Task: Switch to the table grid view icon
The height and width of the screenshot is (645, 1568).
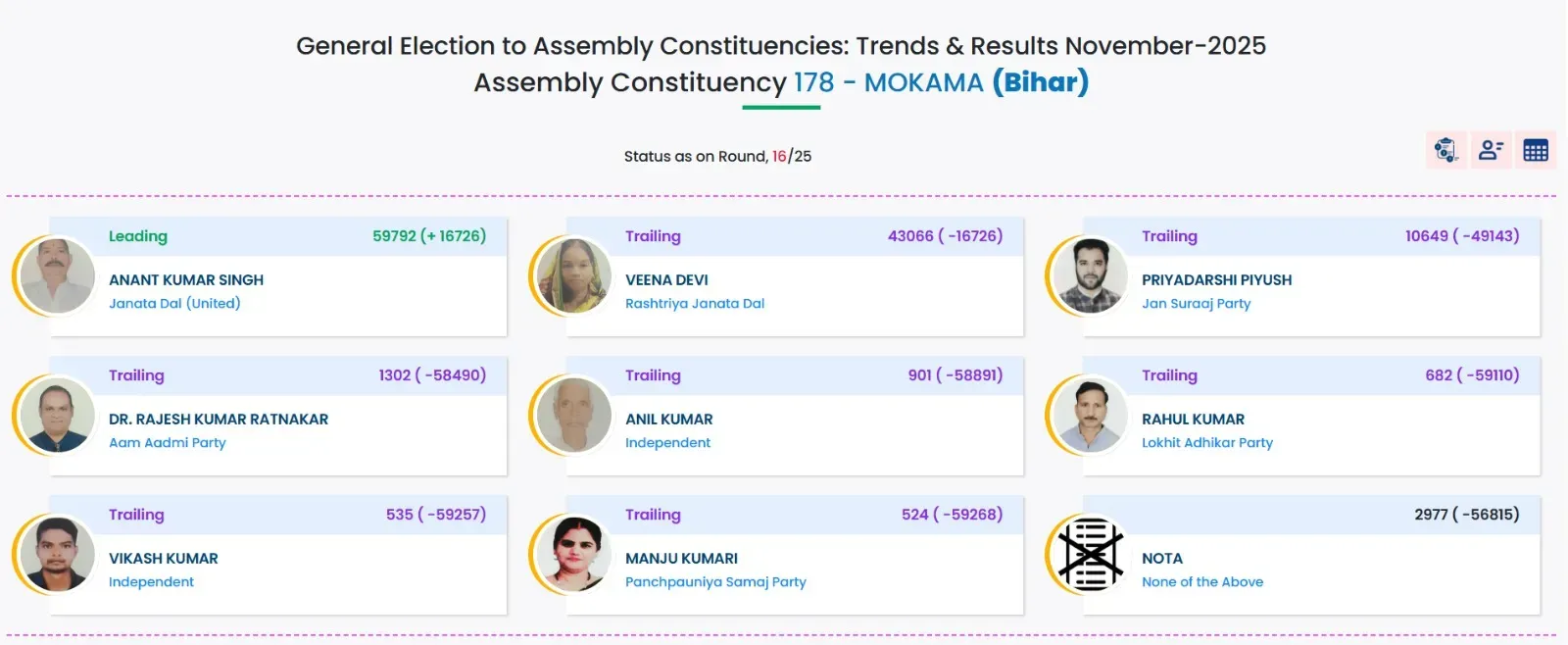Action: click(x=1536, y=150)
